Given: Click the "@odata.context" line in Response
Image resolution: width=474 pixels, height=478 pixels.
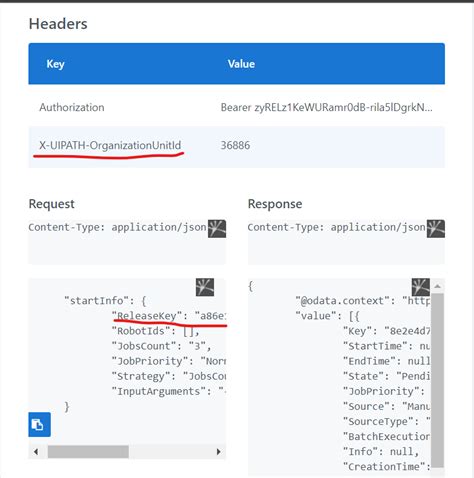Looking at the screenshot, I should click(x=363, y=301).
